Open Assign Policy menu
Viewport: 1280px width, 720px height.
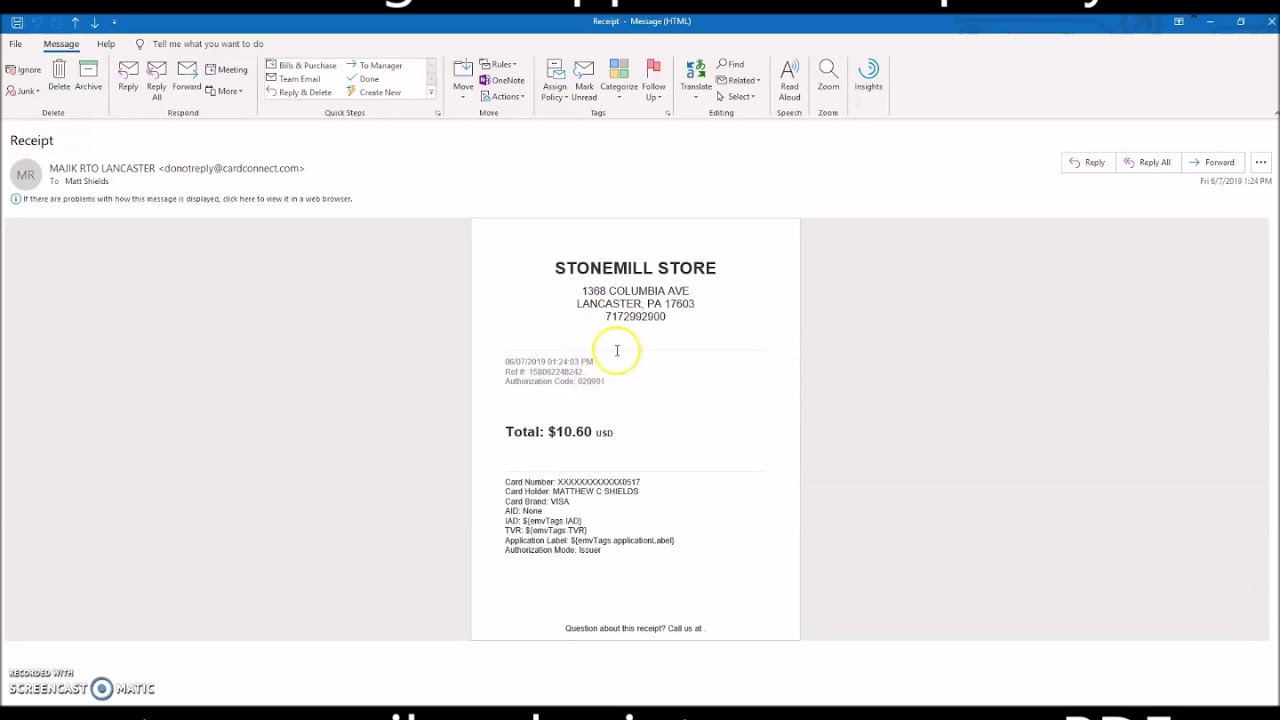(555, 80)
